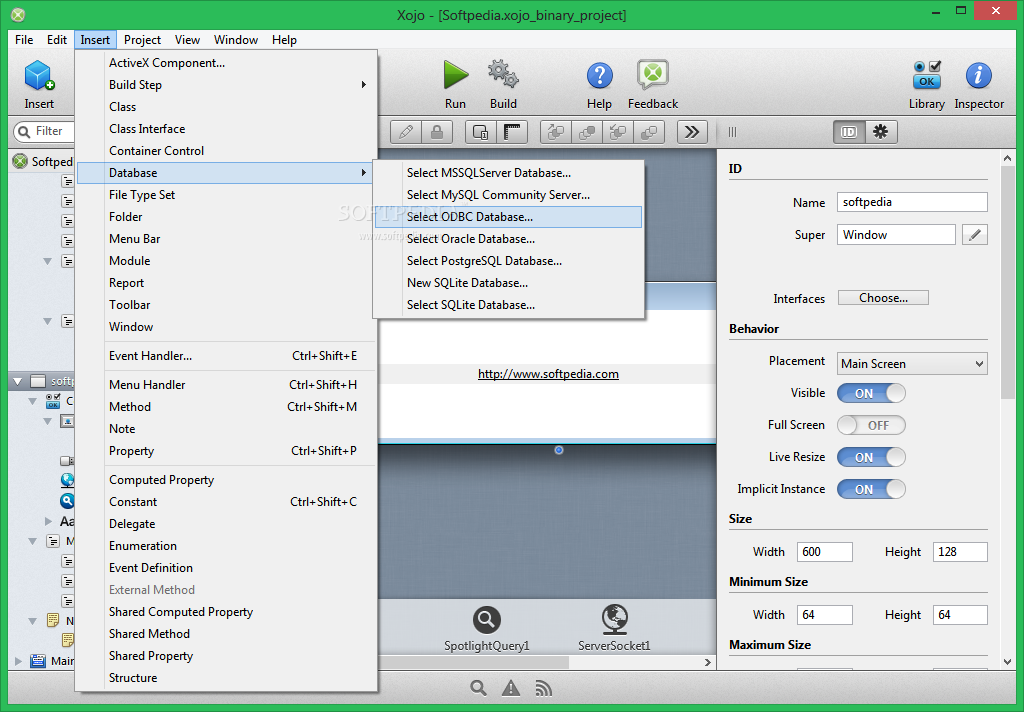Click the Size Height field with 128
Screen dimensions: 1024x712
click(x=960, y=552)
